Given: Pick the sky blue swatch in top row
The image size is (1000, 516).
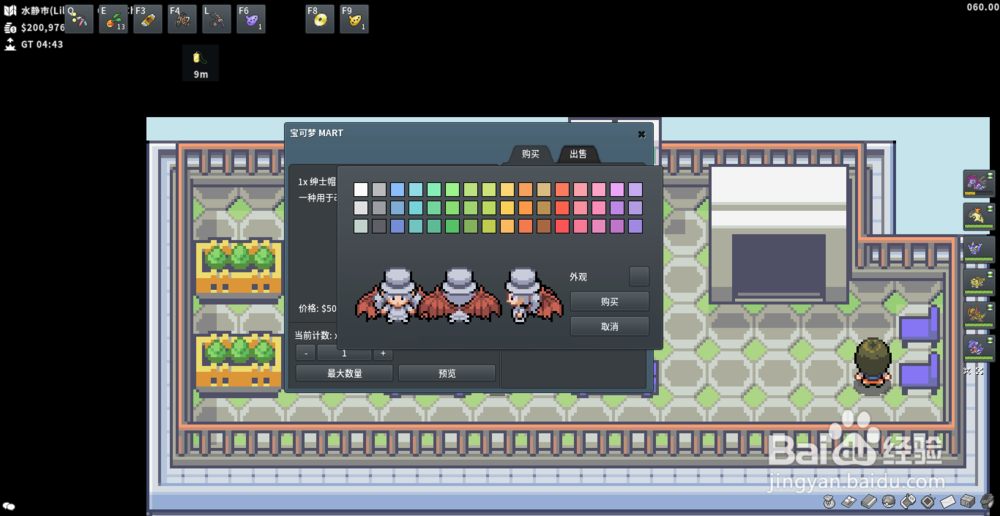Looking at the screenshot, I should coord(397,189).
